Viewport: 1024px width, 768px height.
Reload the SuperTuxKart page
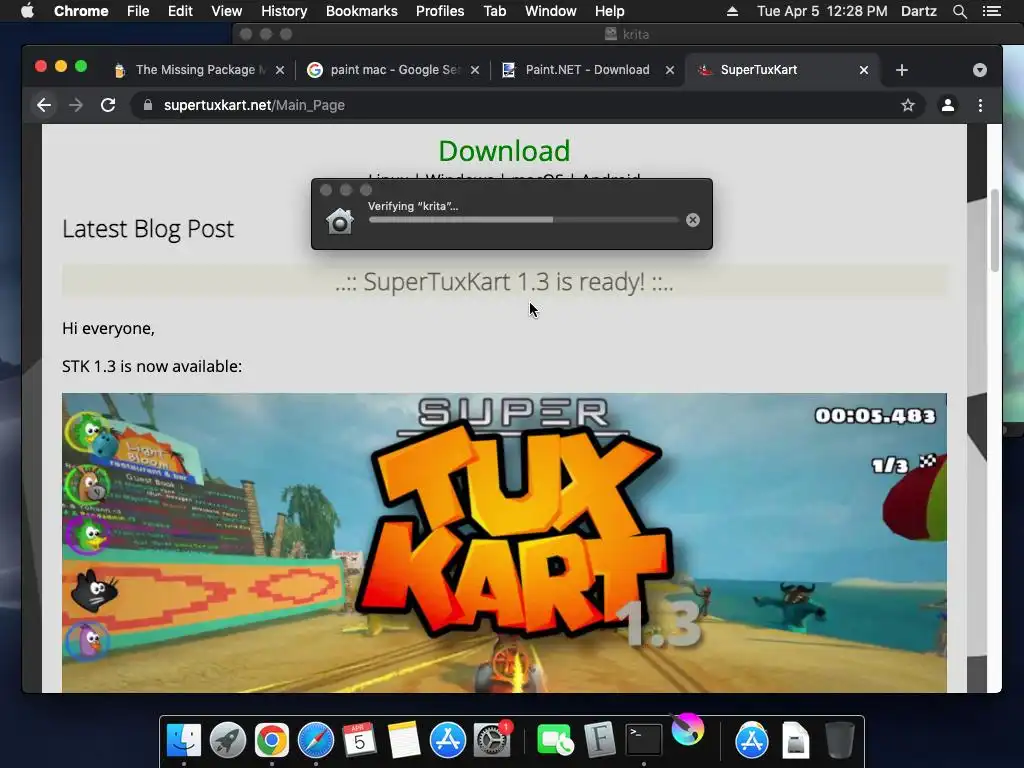click(108, 105)
